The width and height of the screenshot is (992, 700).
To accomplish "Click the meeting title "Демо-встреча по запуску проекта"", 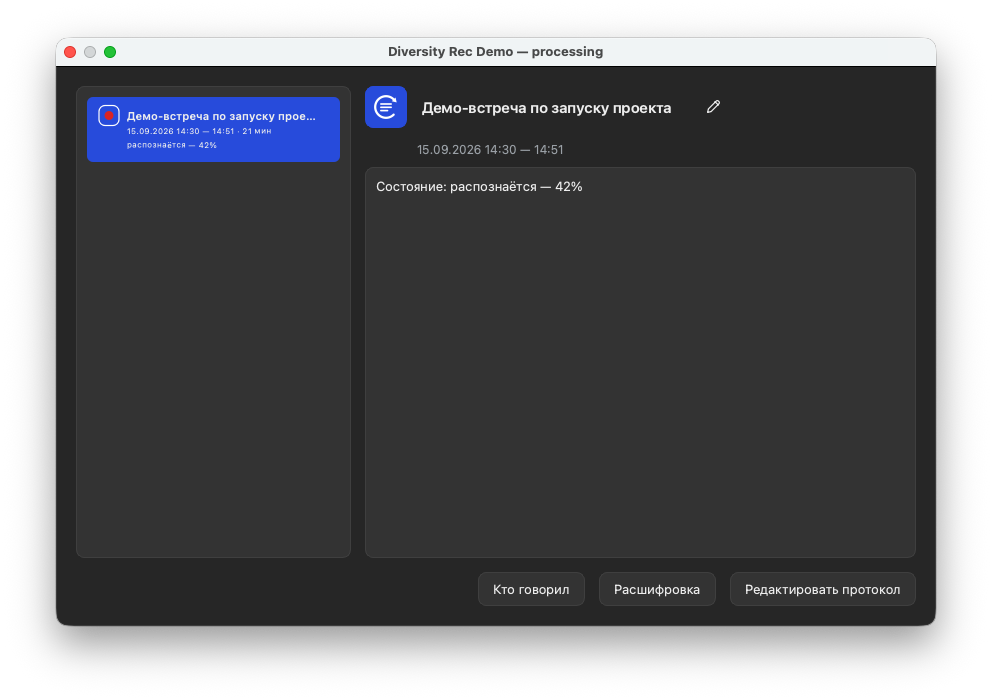I will (x=547, y=108).
